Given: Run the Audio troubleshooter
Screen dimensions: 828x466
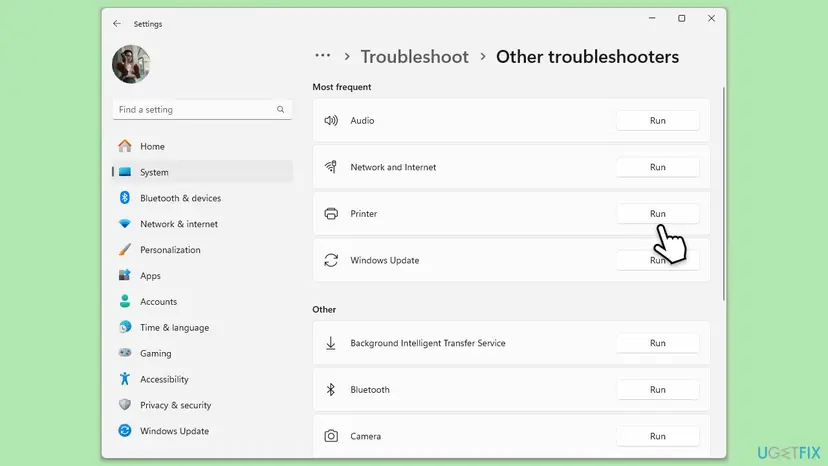Looking at the screenshot, I should 657,120.
